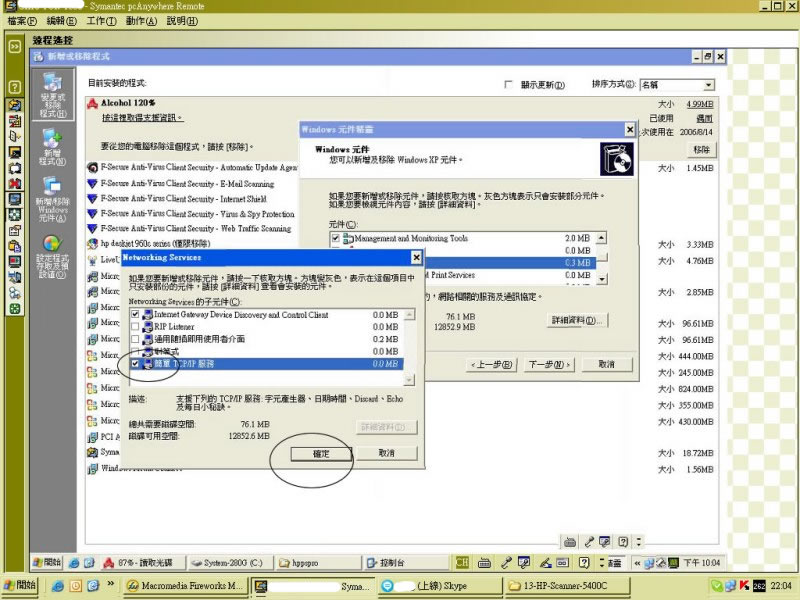Image resolution: width=800 pixels, height=600 pixels.
Task: Check the RIP Listener checkbox
Action: click(x=135, y=327)
